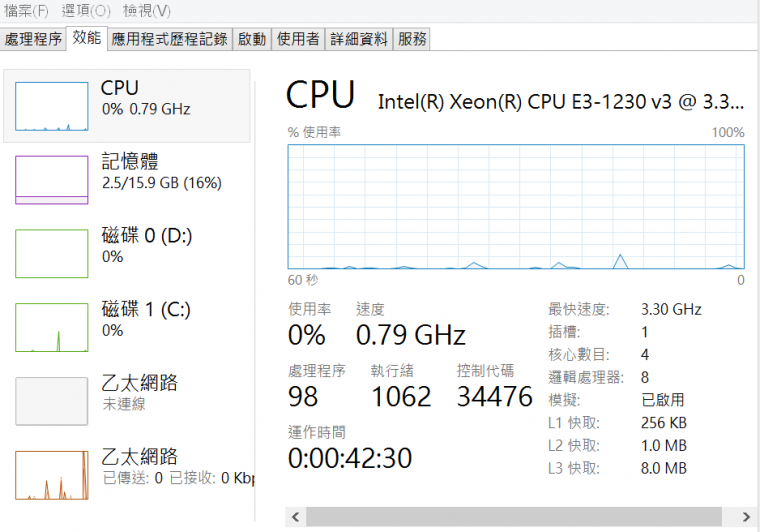The image size is (760, 532).
Task: Click the 效能 tab
Action: point(87,38)
